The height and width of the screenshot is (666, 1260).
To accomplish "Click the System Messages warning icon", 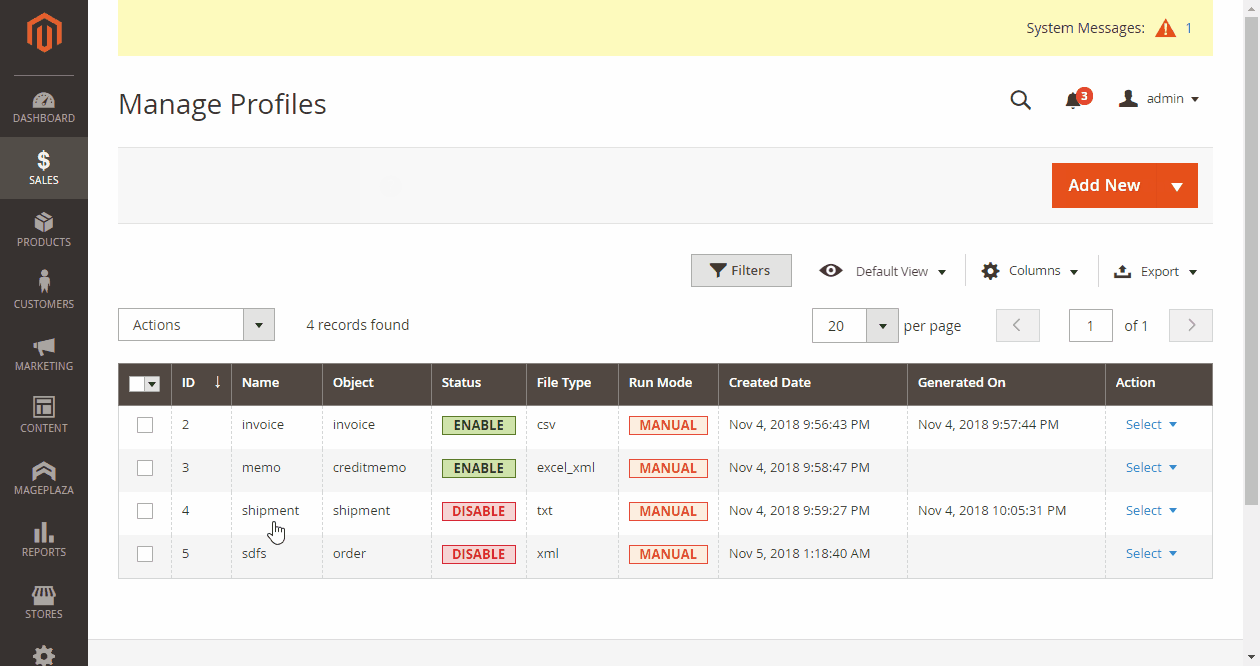I will pos(1165,28).
